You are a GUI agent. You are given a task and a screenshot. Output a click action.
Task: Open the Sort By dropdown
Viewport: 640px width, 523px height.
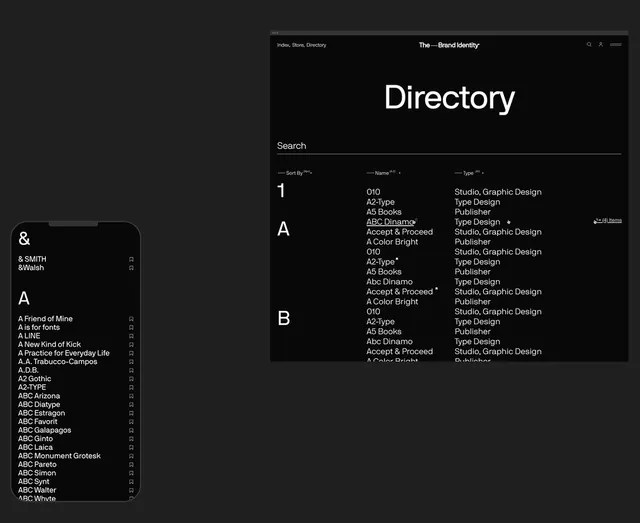point(295,173)
